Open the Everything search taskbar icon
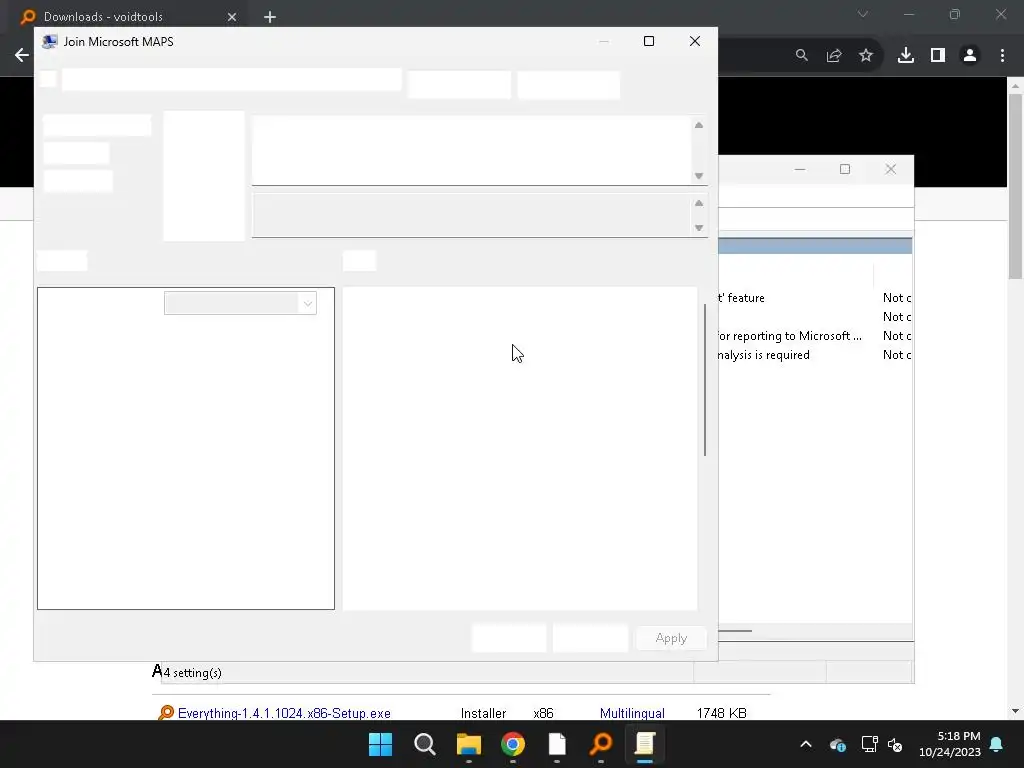Screen dimensions: 1024x768 601,744
